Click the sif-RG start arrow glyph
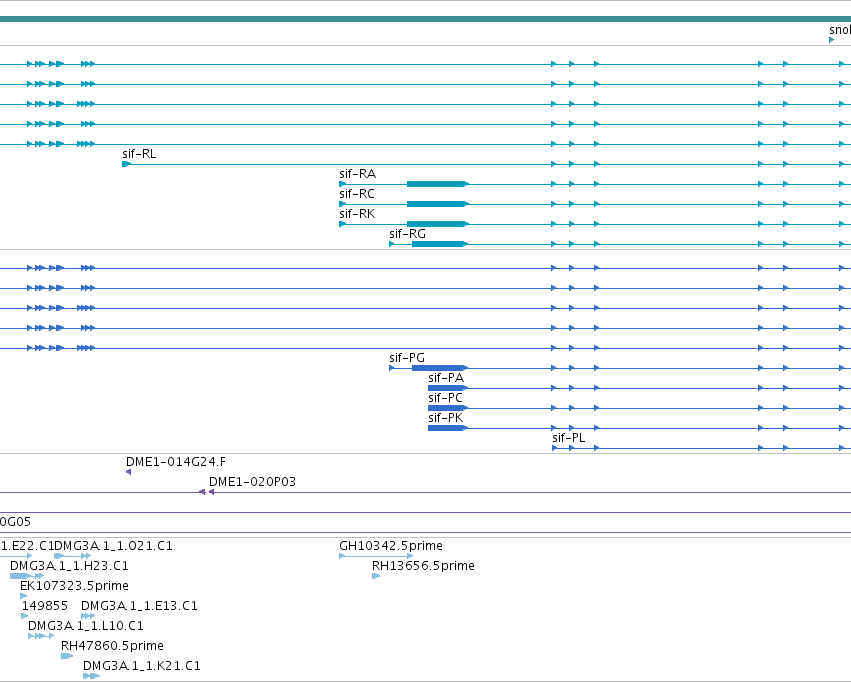 pyautogui.click(x=392, y=245)
